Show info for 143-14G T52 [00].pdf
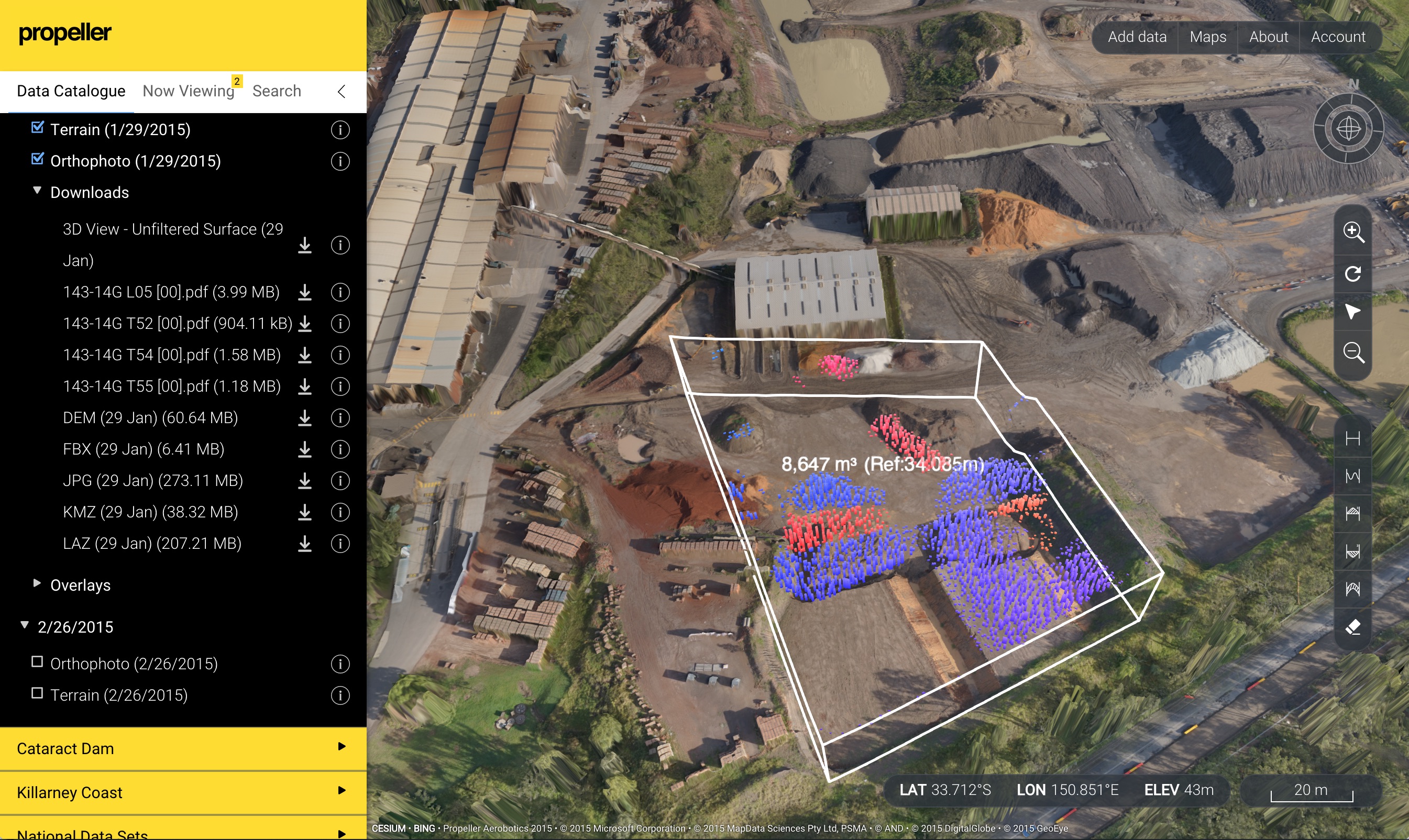Viewport: 1409px width, 840px height. click(339, 324)
